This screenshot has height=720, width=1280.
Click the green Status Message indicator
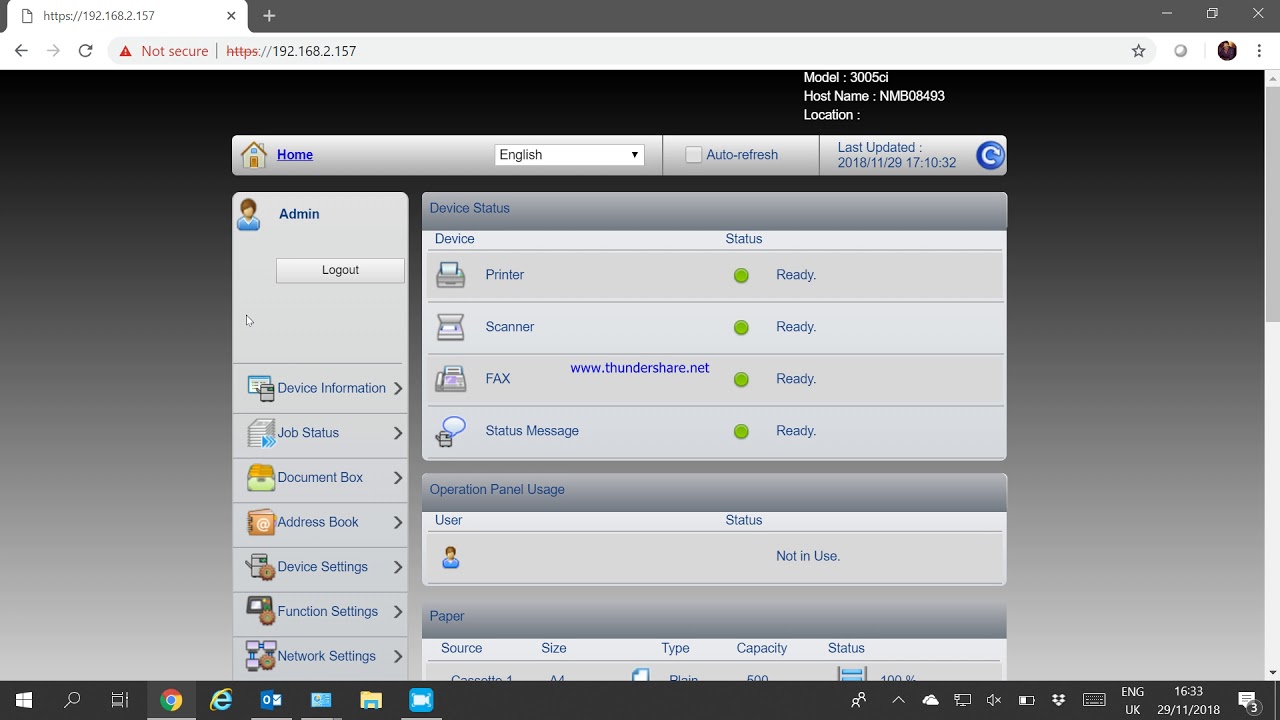click(741, 431)
